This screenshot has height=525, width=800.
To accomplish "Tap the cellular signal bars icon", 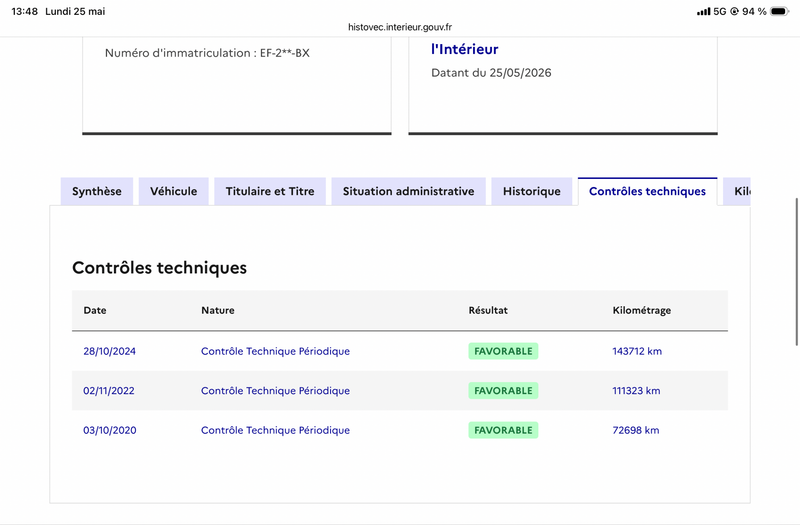I will [x=704, y=11].
